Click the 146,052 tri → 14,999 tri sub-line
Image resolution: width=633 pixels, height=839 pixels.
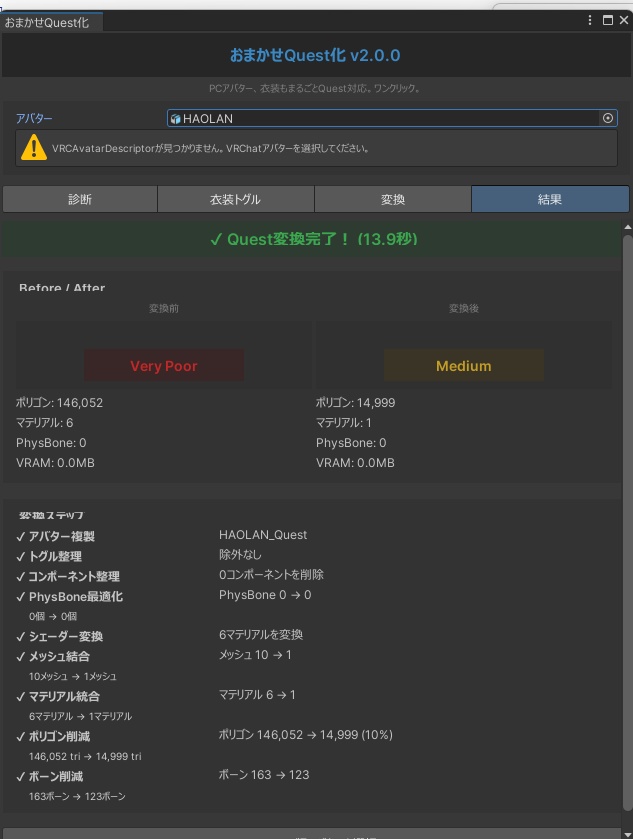[85, 757]
